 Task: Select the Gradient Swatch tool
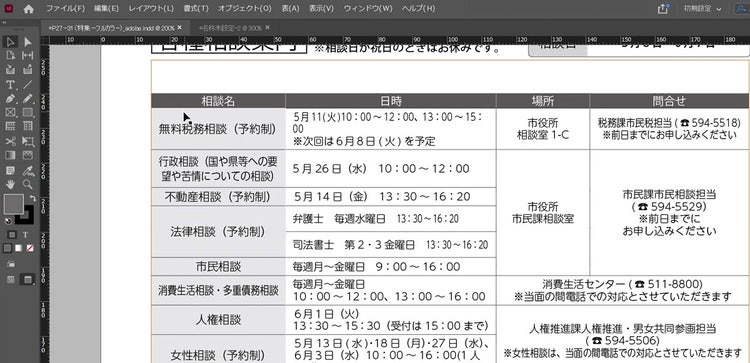click(x=10, y=155)
